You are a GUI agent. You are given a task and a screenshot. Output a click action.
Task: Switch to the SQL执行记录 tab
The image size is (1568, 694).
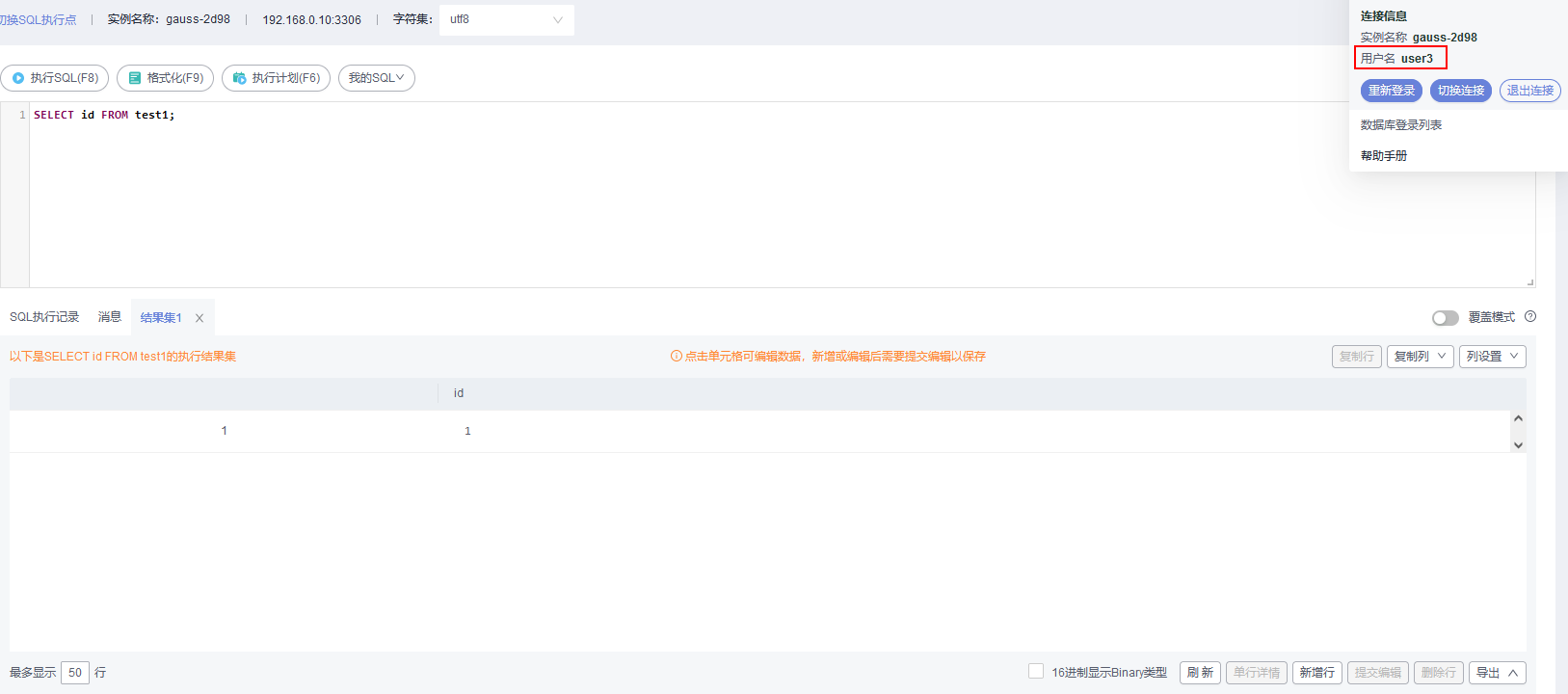tap(44, 317)
